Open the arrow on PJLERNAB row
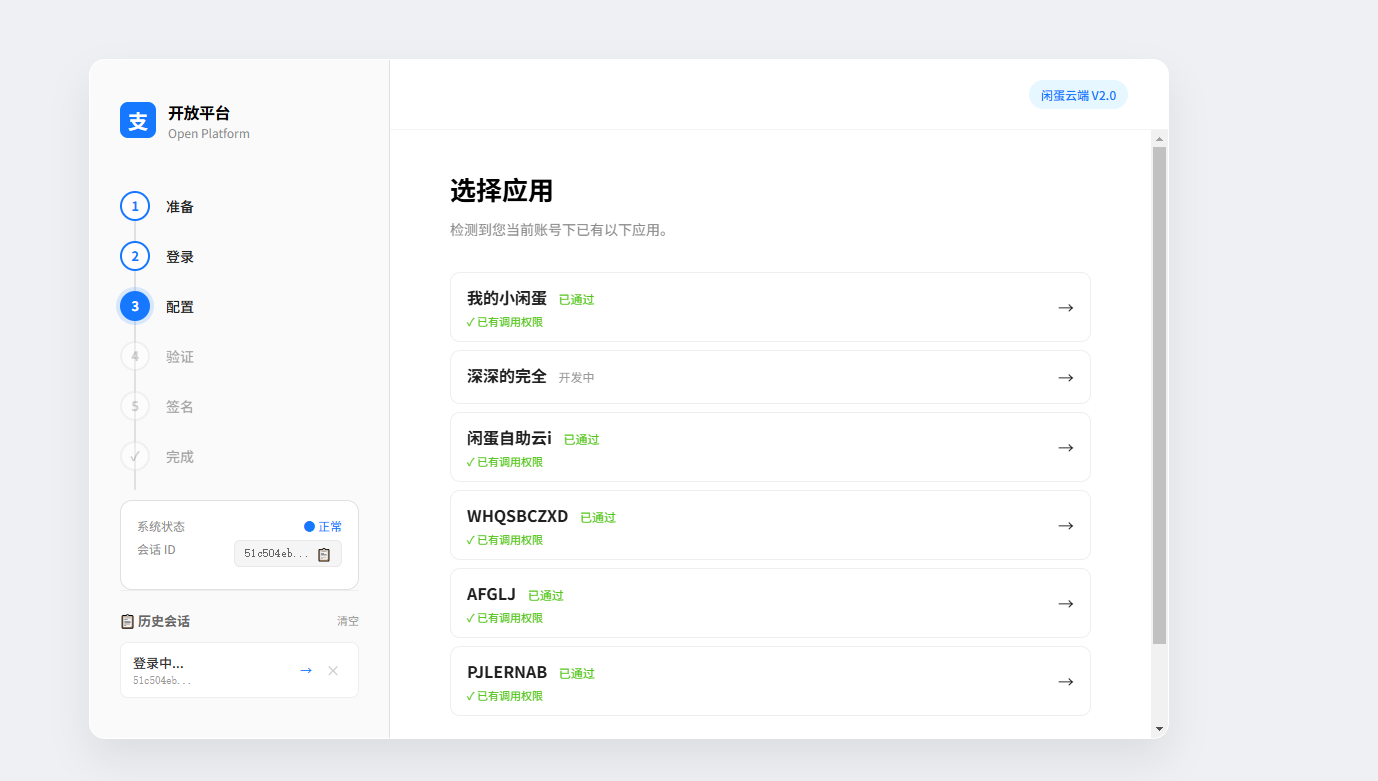1378x781 pixels. pos(1066,681)
